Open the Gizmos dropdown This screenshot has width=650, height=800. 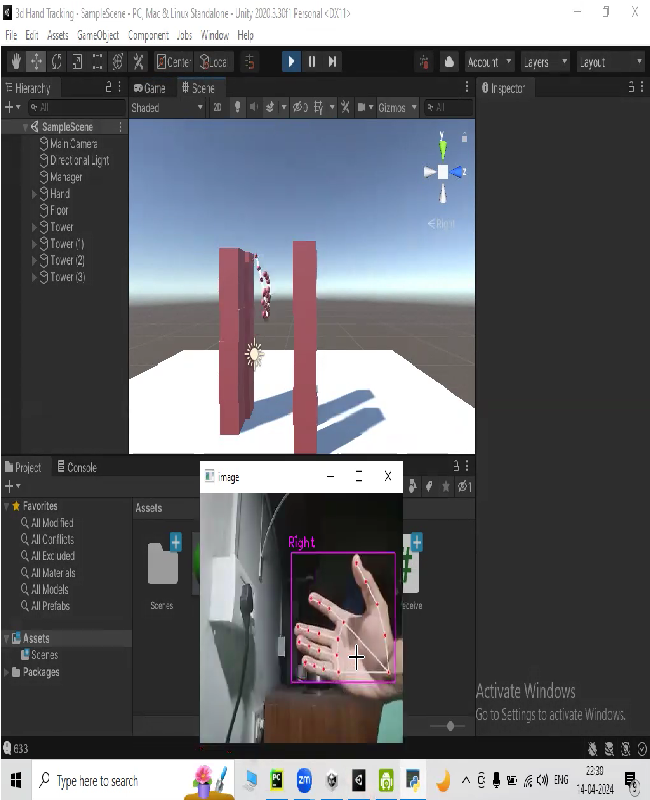pos(397,108)
